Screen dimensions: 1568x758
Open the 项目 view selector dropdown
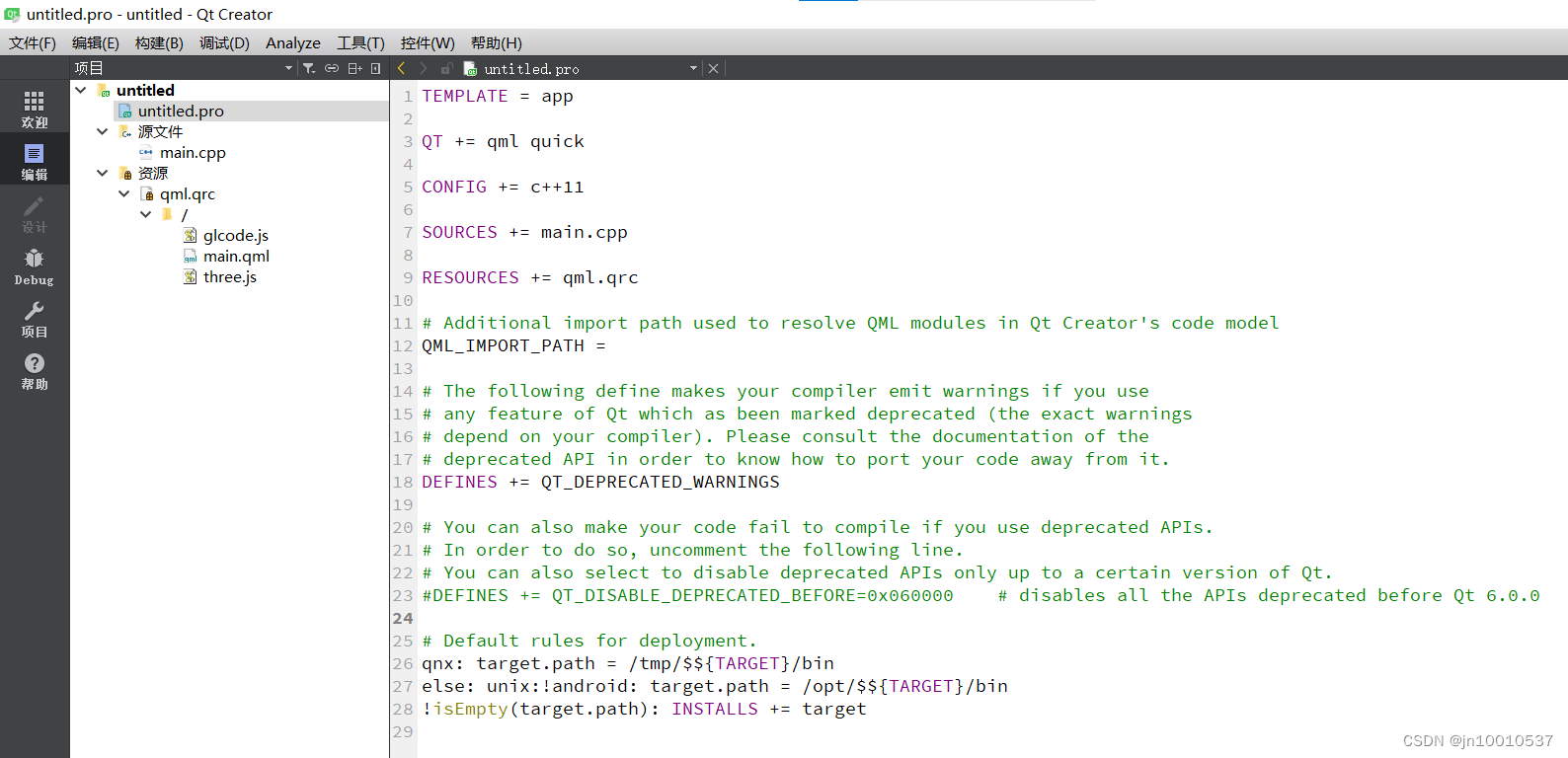point(288,68)
